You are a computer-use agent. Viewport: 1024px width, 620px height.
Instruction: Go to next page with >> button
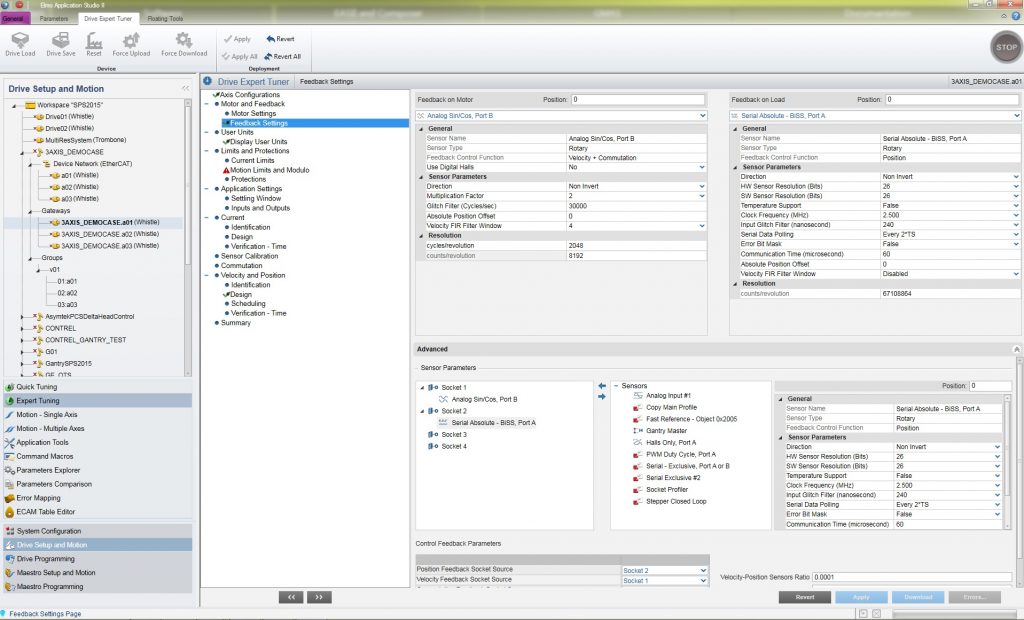click(319, 597)
